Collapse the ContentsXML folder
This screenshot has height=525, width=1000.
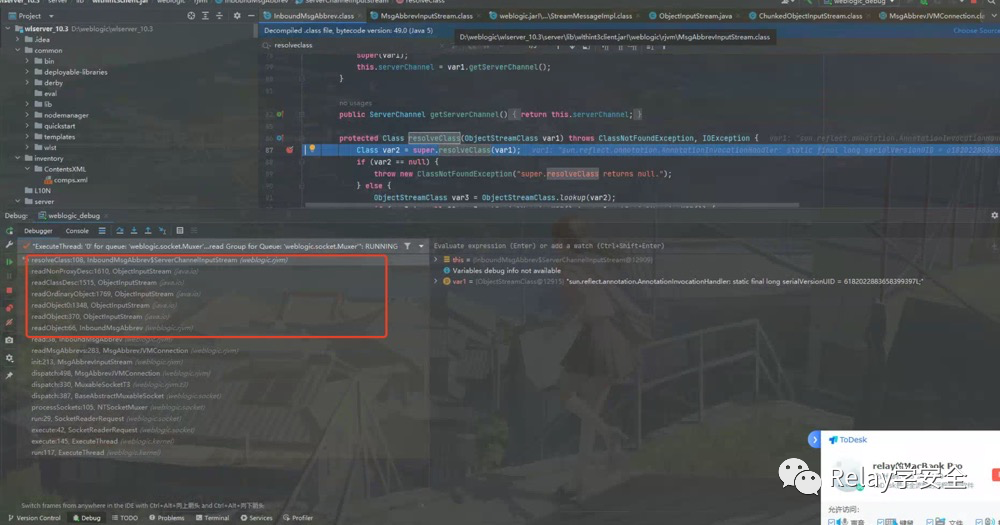tap(27, 169)
